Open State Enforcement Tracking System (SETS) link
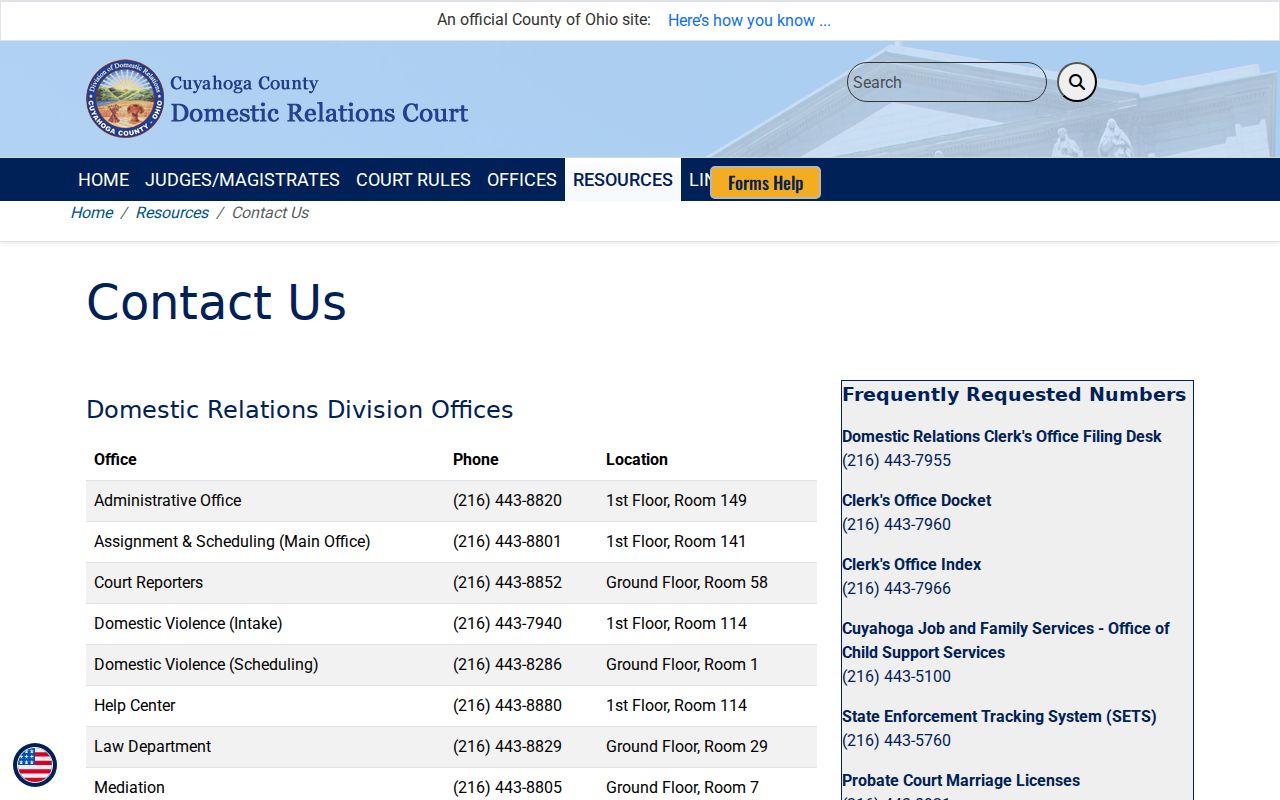The height and width of the screenshot is (800, 1280). [999, 716]
